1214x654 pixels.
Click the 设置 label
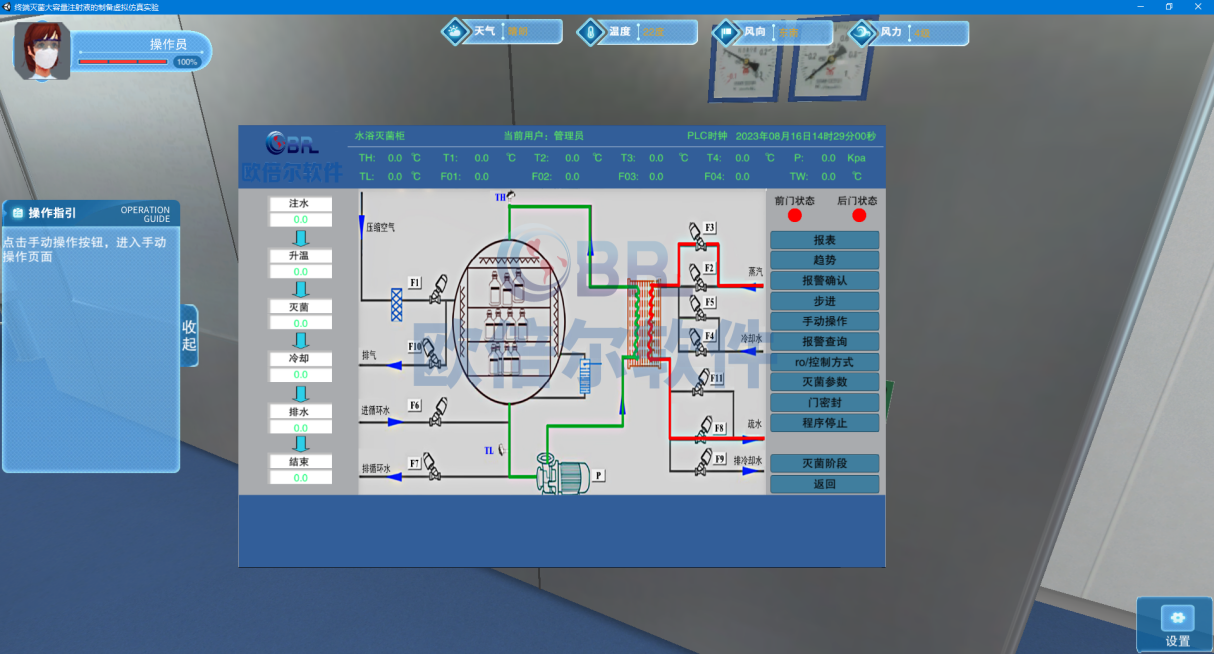pos(1177,641)
